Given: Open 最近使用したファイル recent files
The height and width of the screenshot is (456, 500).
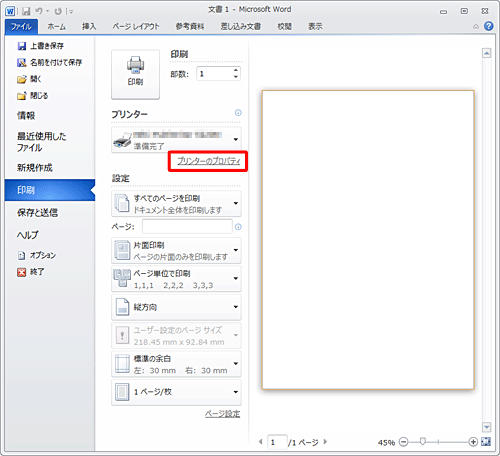Looking at the screenshot, I should pyautogui.click(x=42, y=142).
